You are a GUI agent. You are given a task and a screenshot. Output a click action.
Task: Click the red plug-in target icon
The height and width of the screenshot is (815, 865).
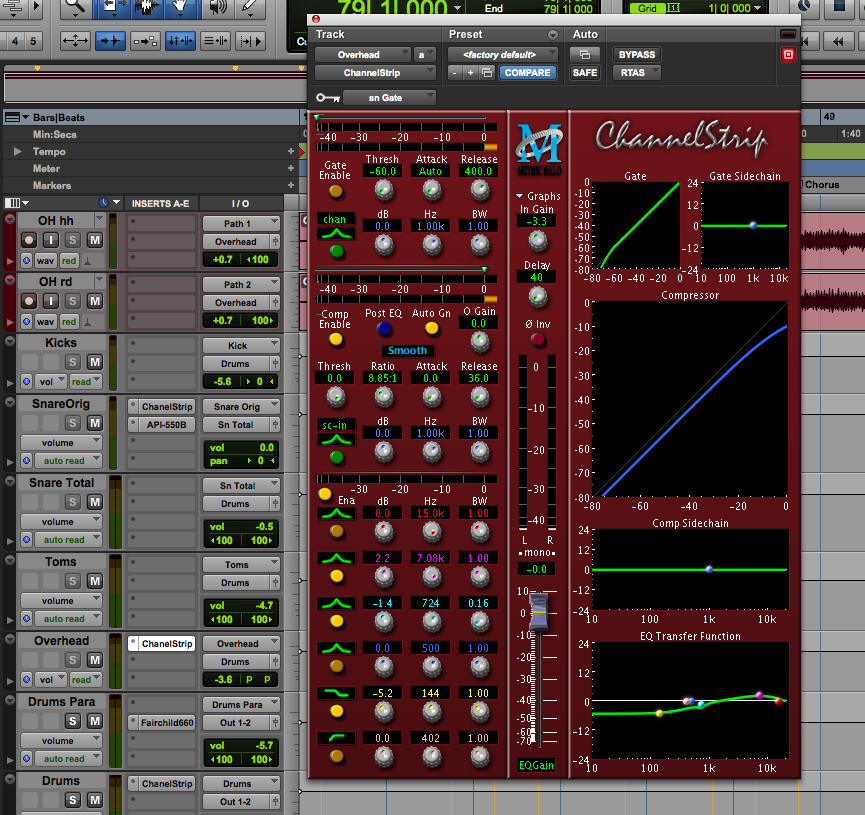[x=788, y=55]
